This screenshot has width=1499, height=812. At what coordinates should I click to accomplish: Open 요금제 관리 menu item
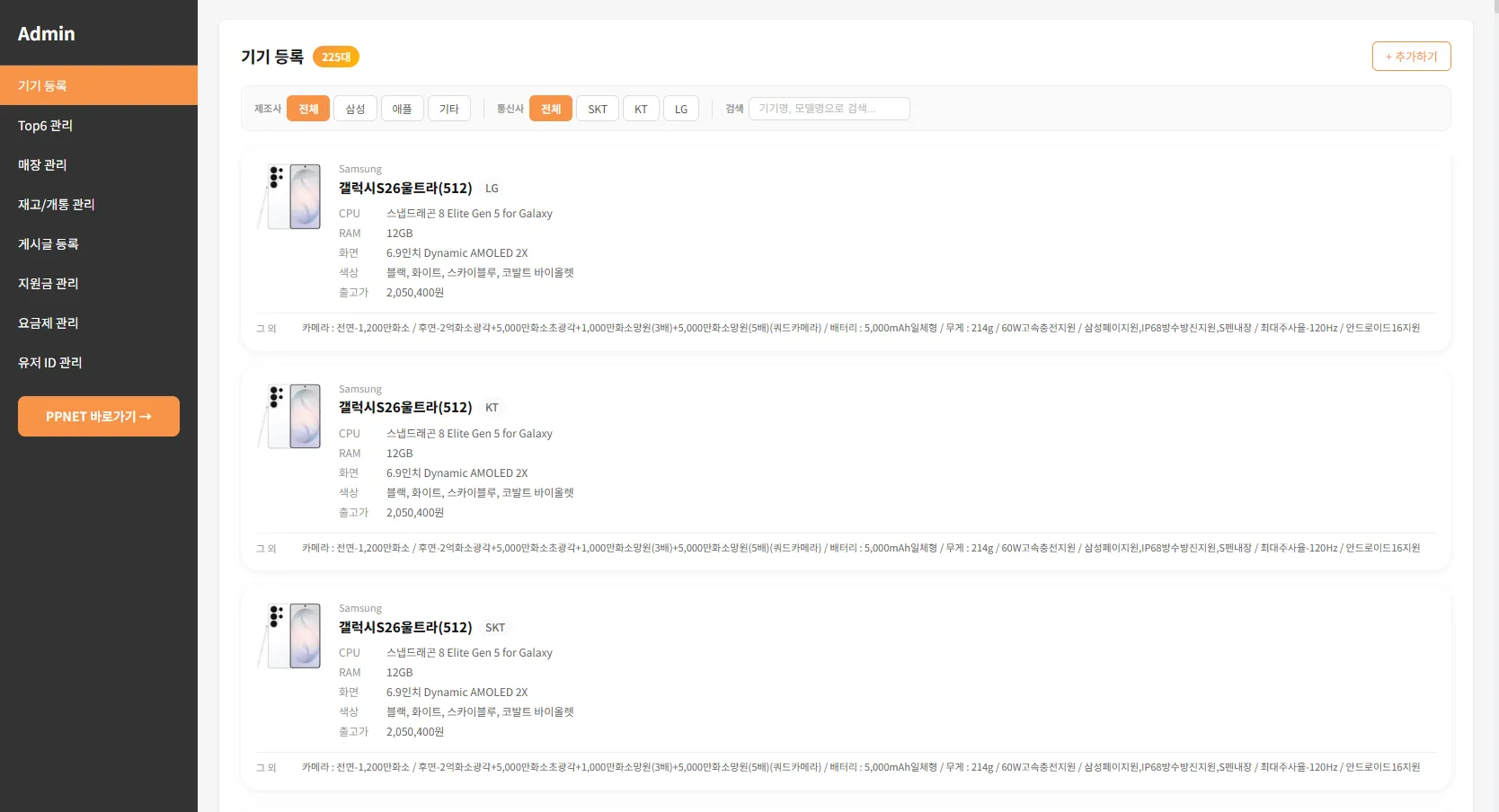tap(99, 322)
